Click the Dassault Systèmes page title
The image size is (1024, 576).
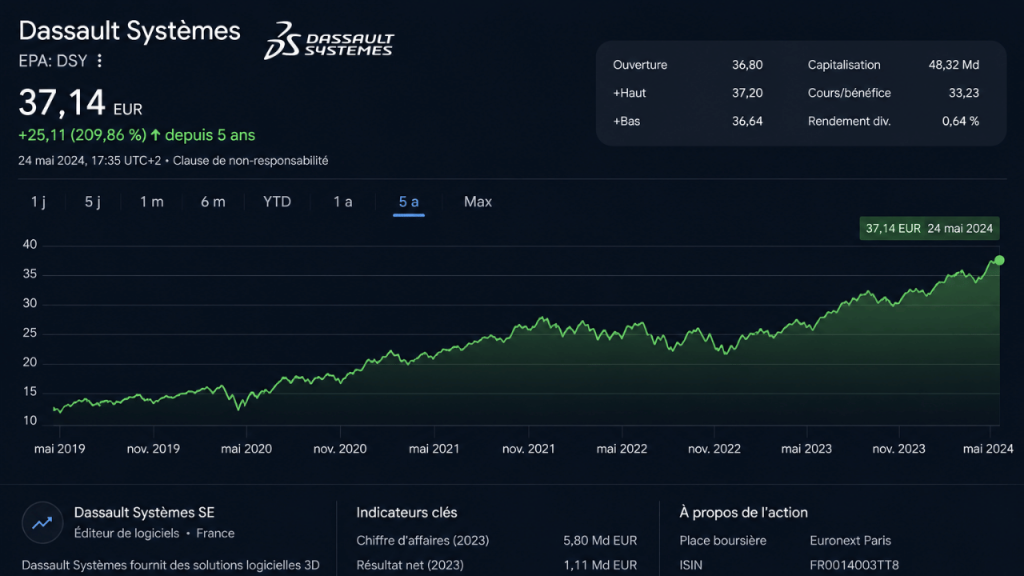[x=129, y=31]
